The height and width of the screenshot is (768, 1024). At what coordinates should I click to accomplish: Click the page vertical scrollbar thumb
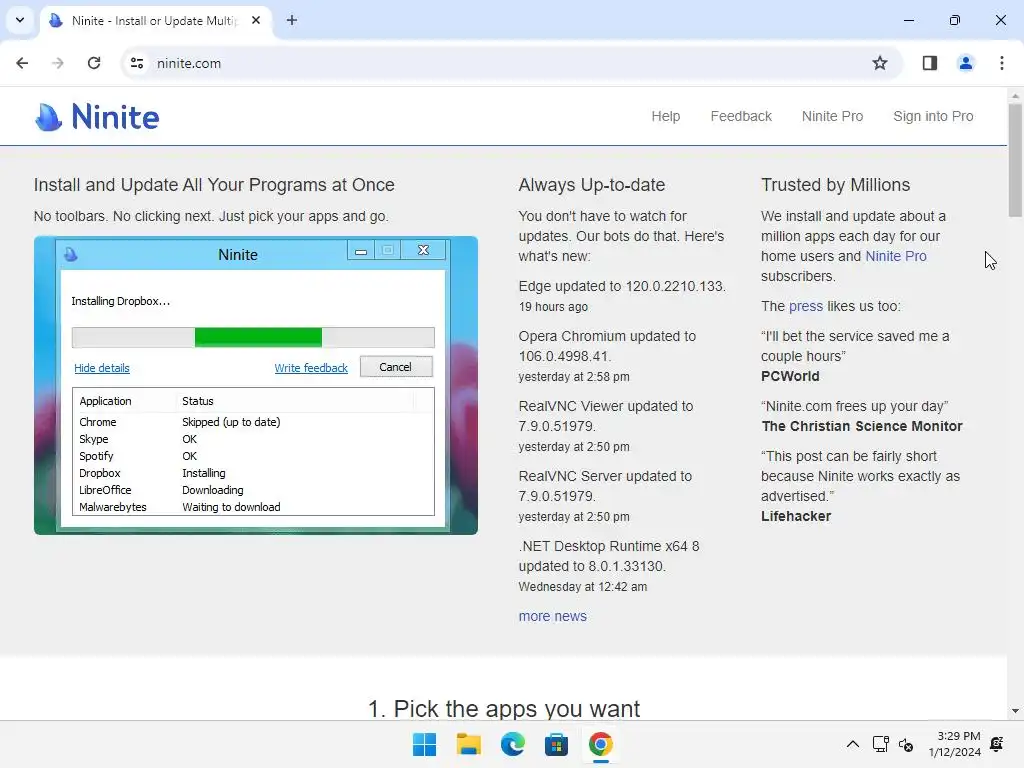[x=1015, y=159]
